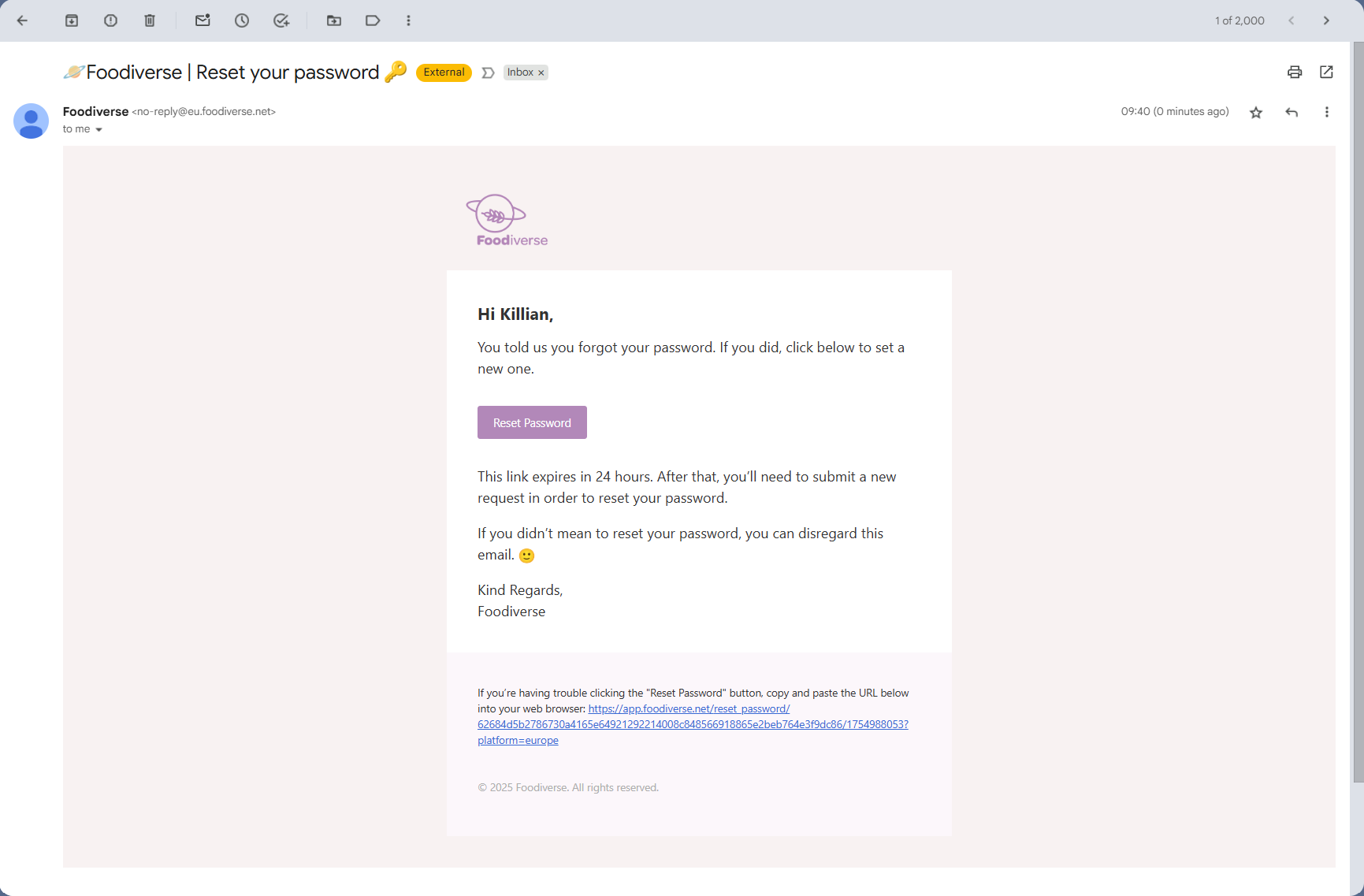1364x896 pixels.
Task: Go back to the inbox list
Action: [22, 20]
